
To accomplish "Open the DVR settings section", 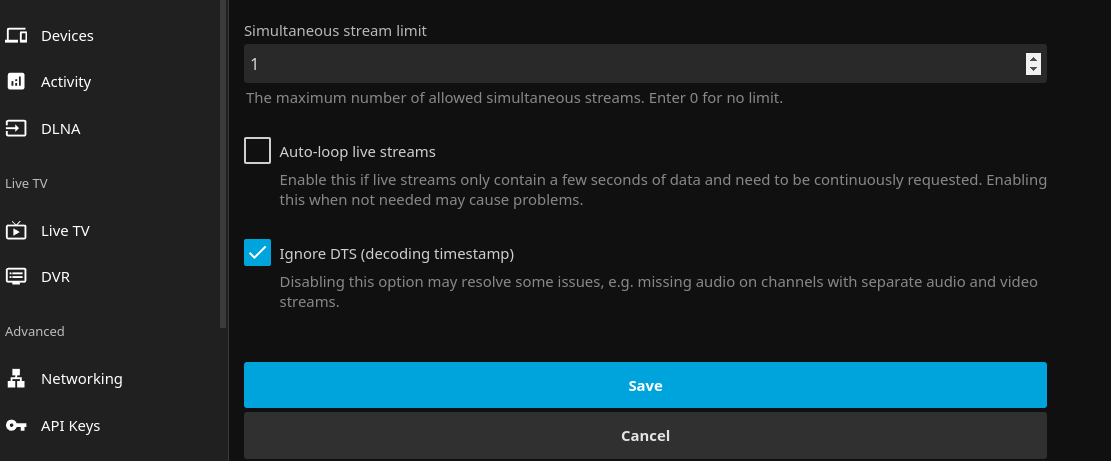I will tap(55, 277).
